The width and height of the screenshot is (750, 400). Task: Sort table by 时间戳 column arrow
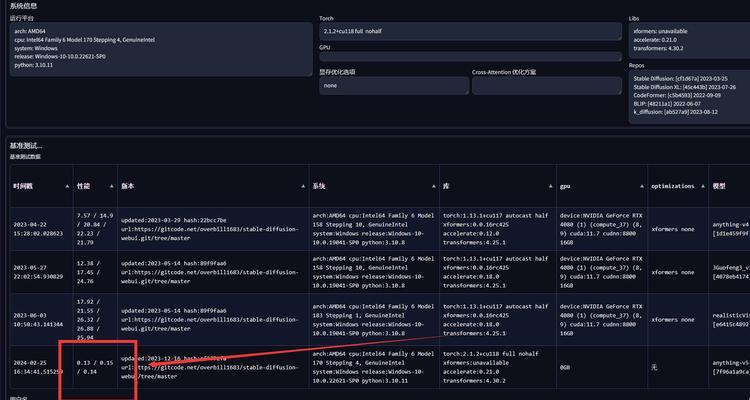click(67, 186)
